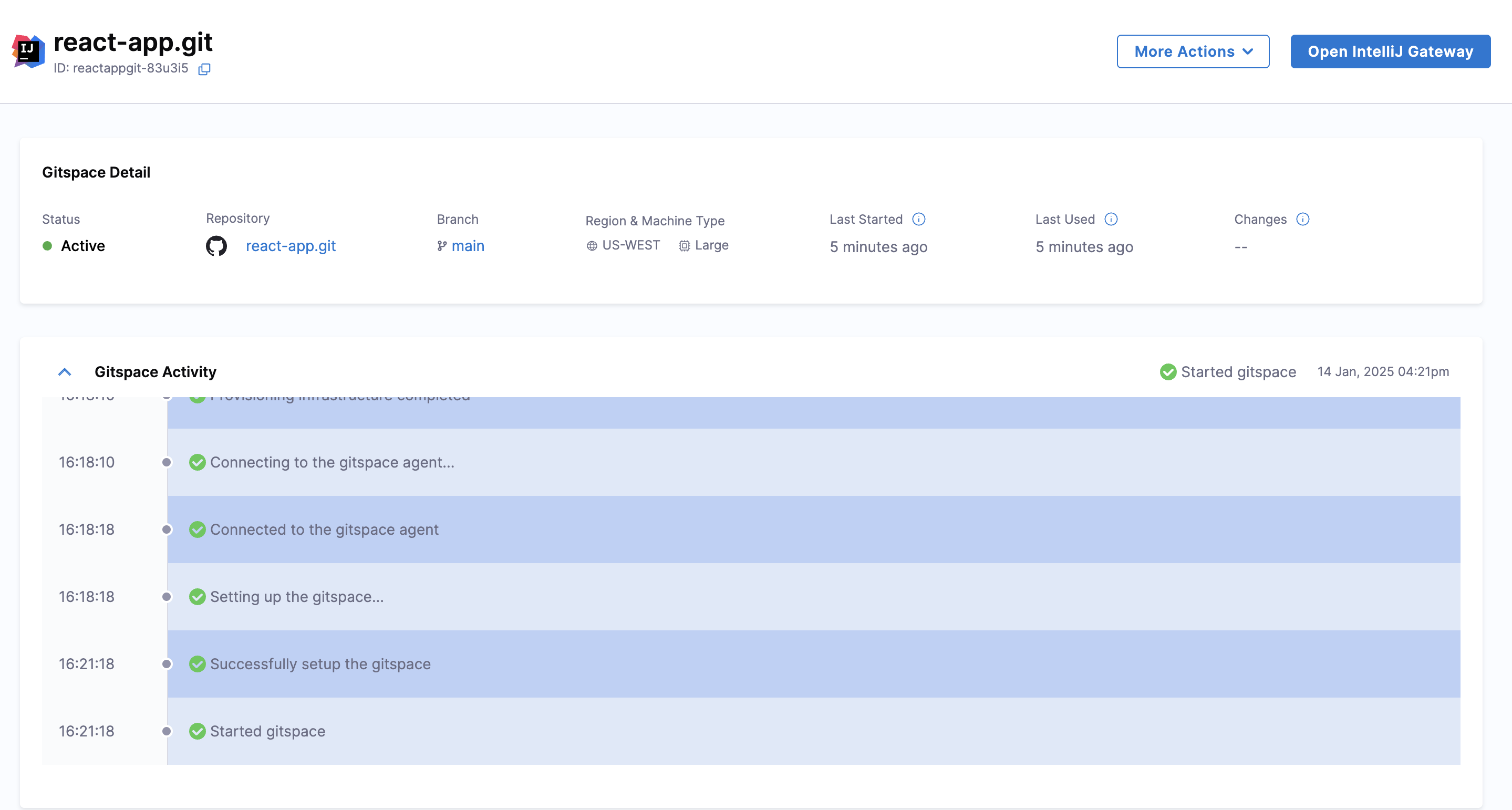1512x810 pixels.
Task: Click the US-WEST region globe icon
Action: tap(592, 246)
